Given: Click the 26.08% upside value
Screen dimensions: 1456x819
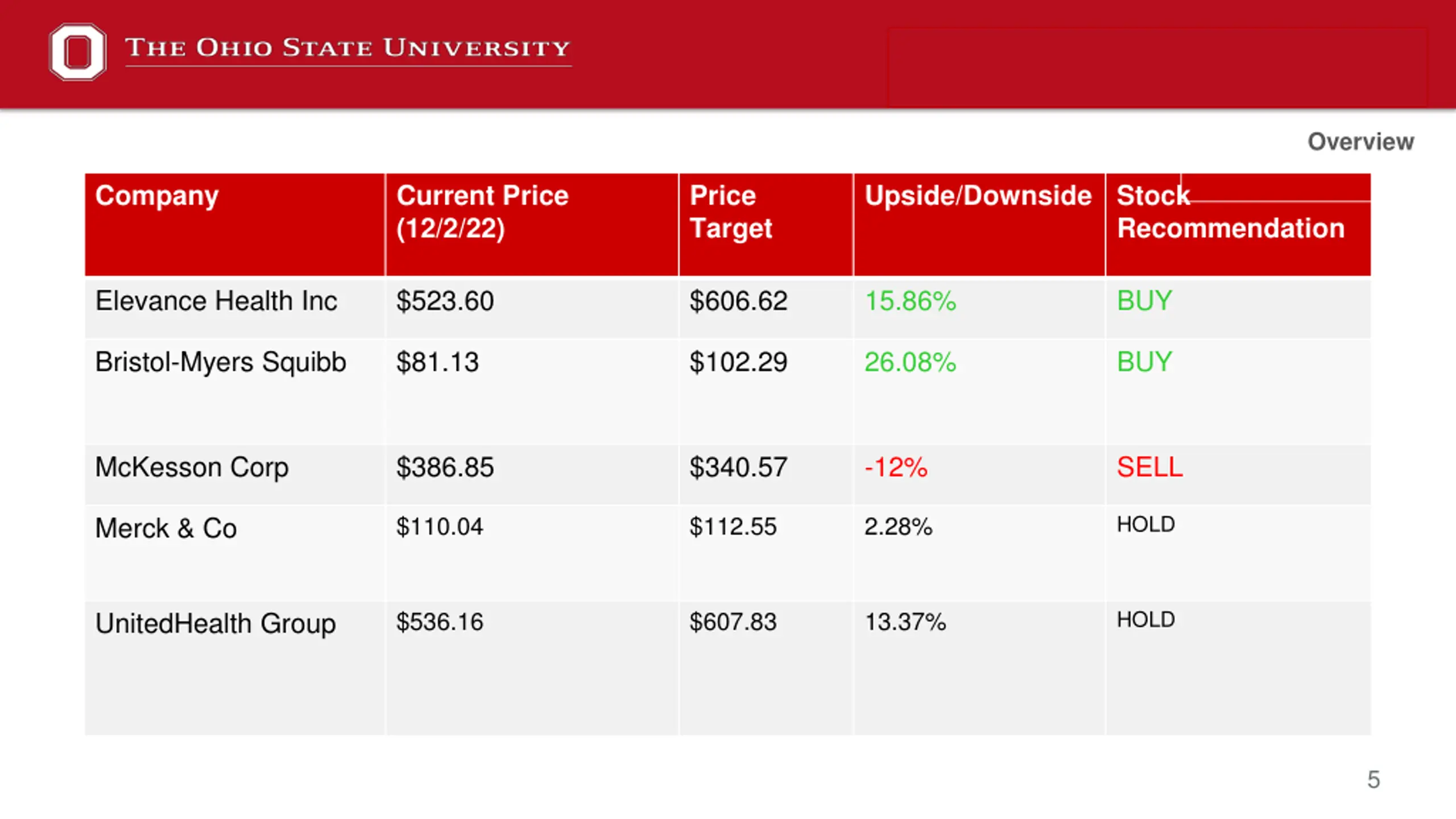Looking at the screenshot, I should [910, 362].
